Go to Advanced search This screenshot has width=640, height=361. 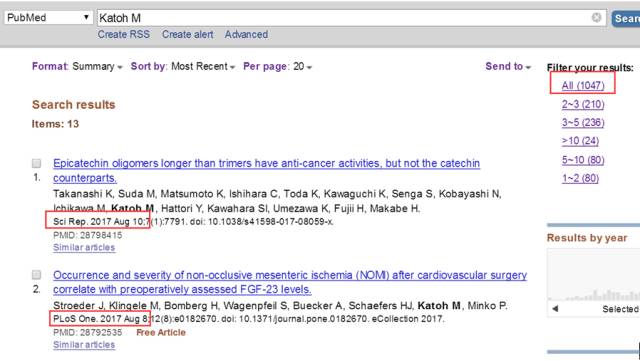(246, 34)
